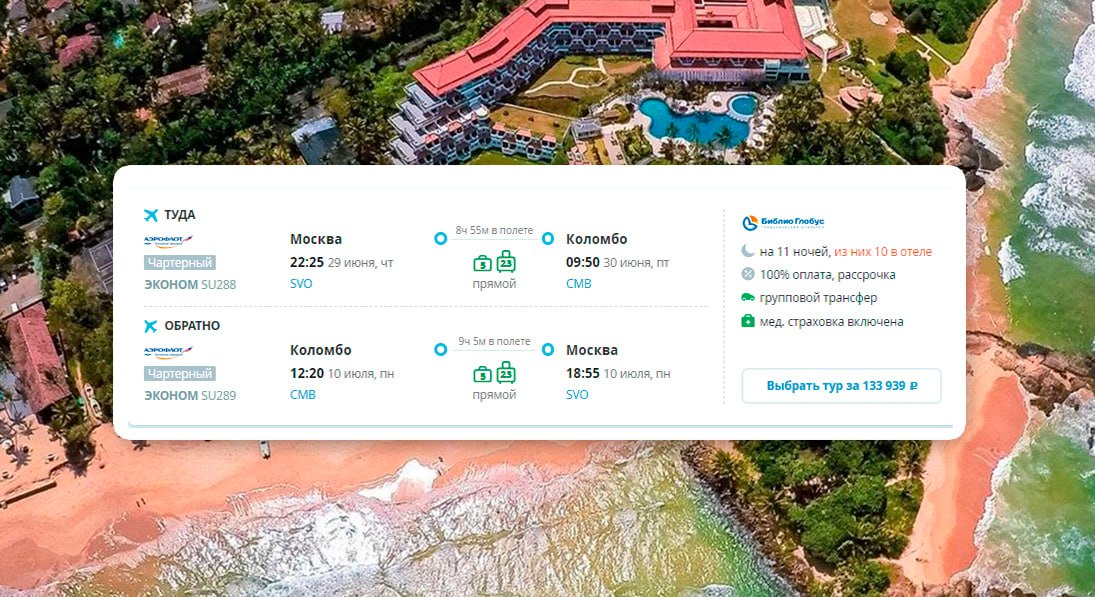Click the medical insurance kit icon
1095x597 pixels.
coord(748,321)
